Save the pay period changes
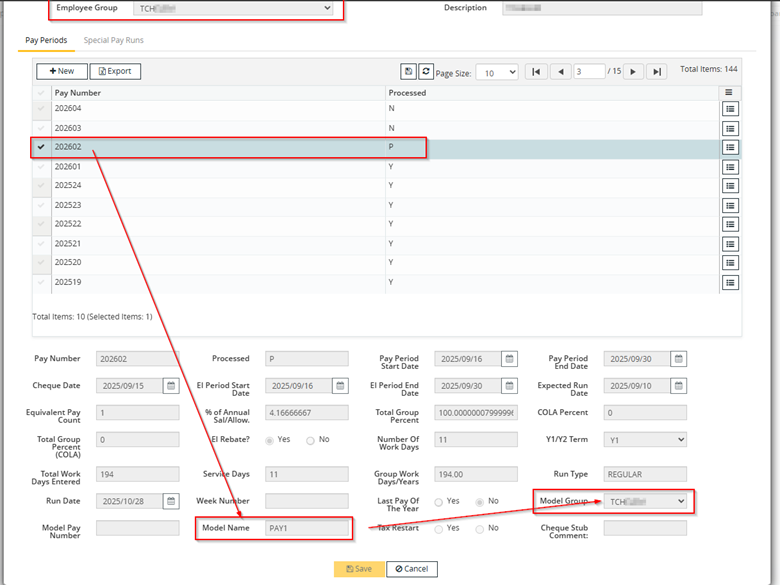Screen dimensions: 780x585 [x=359, y=569]
